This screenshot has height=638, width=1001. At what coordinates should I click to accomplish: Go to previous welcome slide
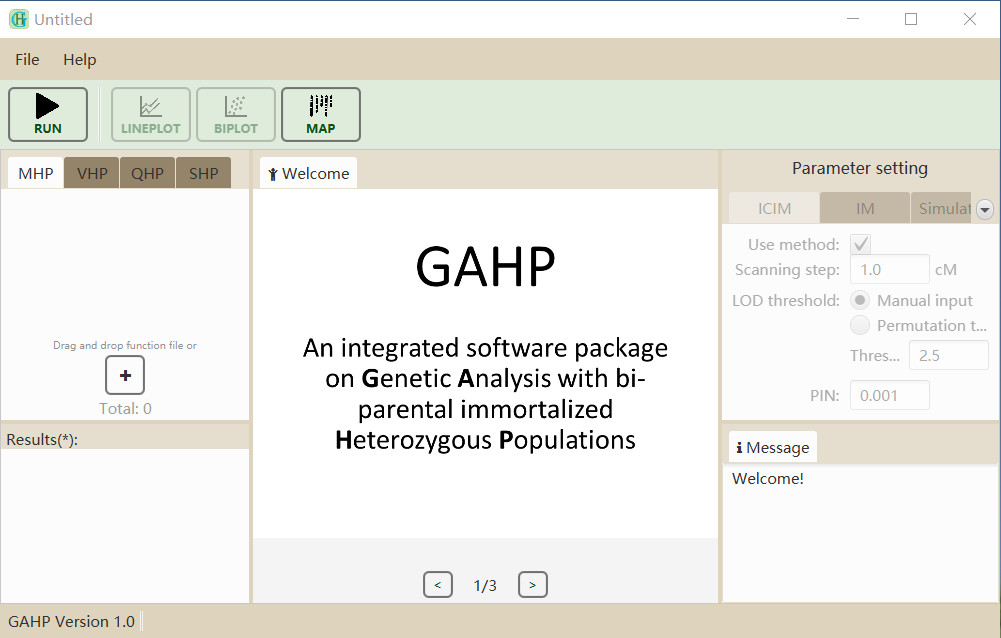click(438, 585)
